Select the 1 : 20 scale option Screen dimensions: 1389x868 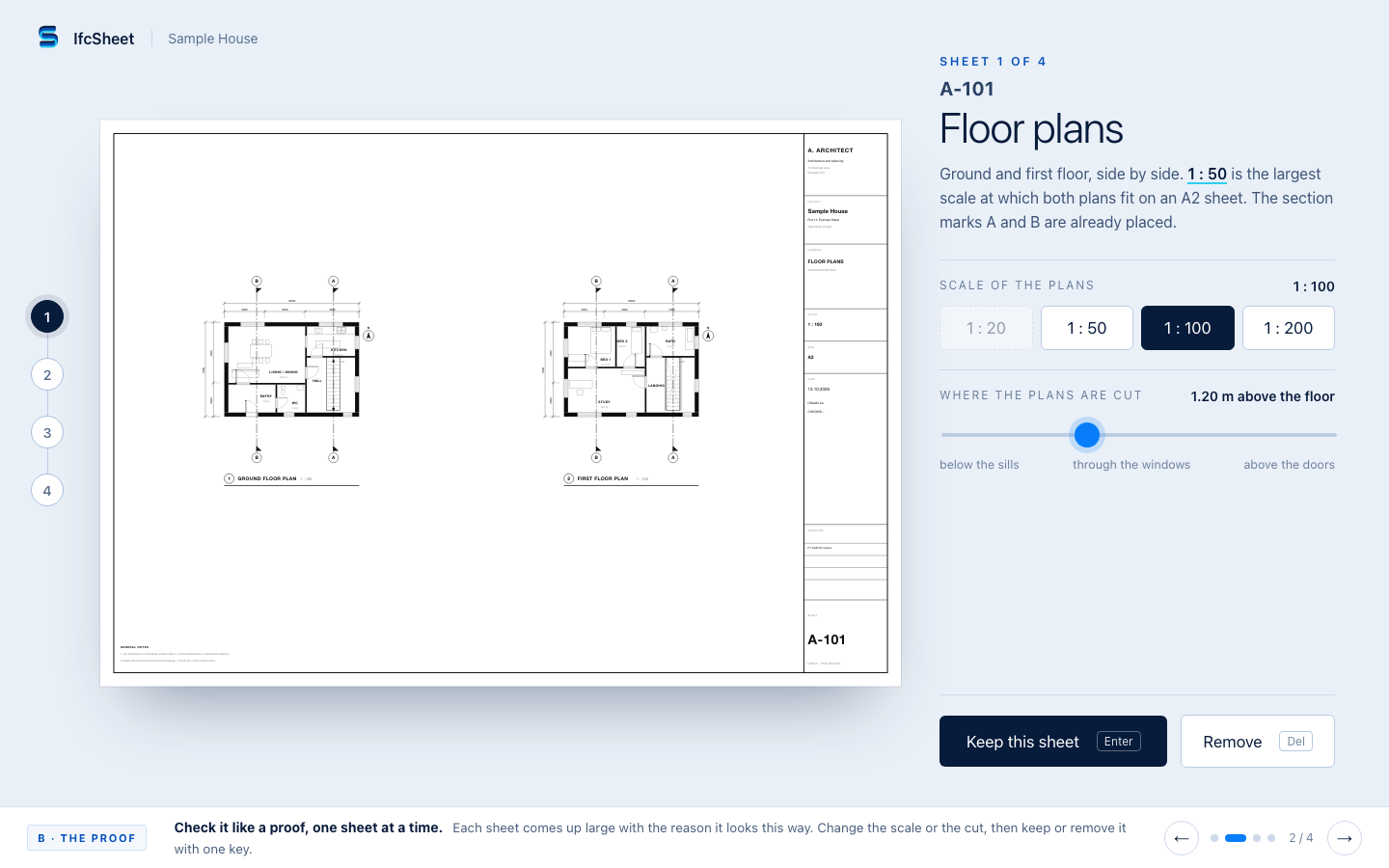click(986, 328)
